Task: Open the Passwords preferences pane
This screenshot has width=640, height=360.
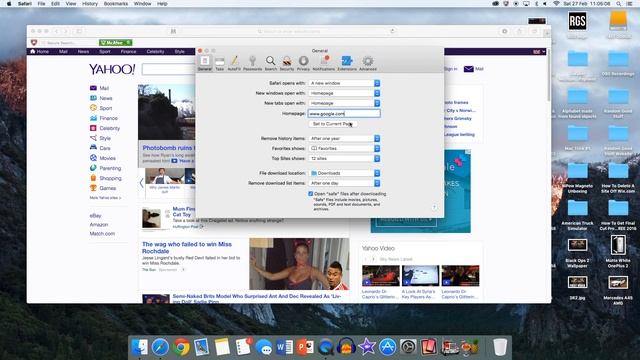Action: click(x=252, y=63)
